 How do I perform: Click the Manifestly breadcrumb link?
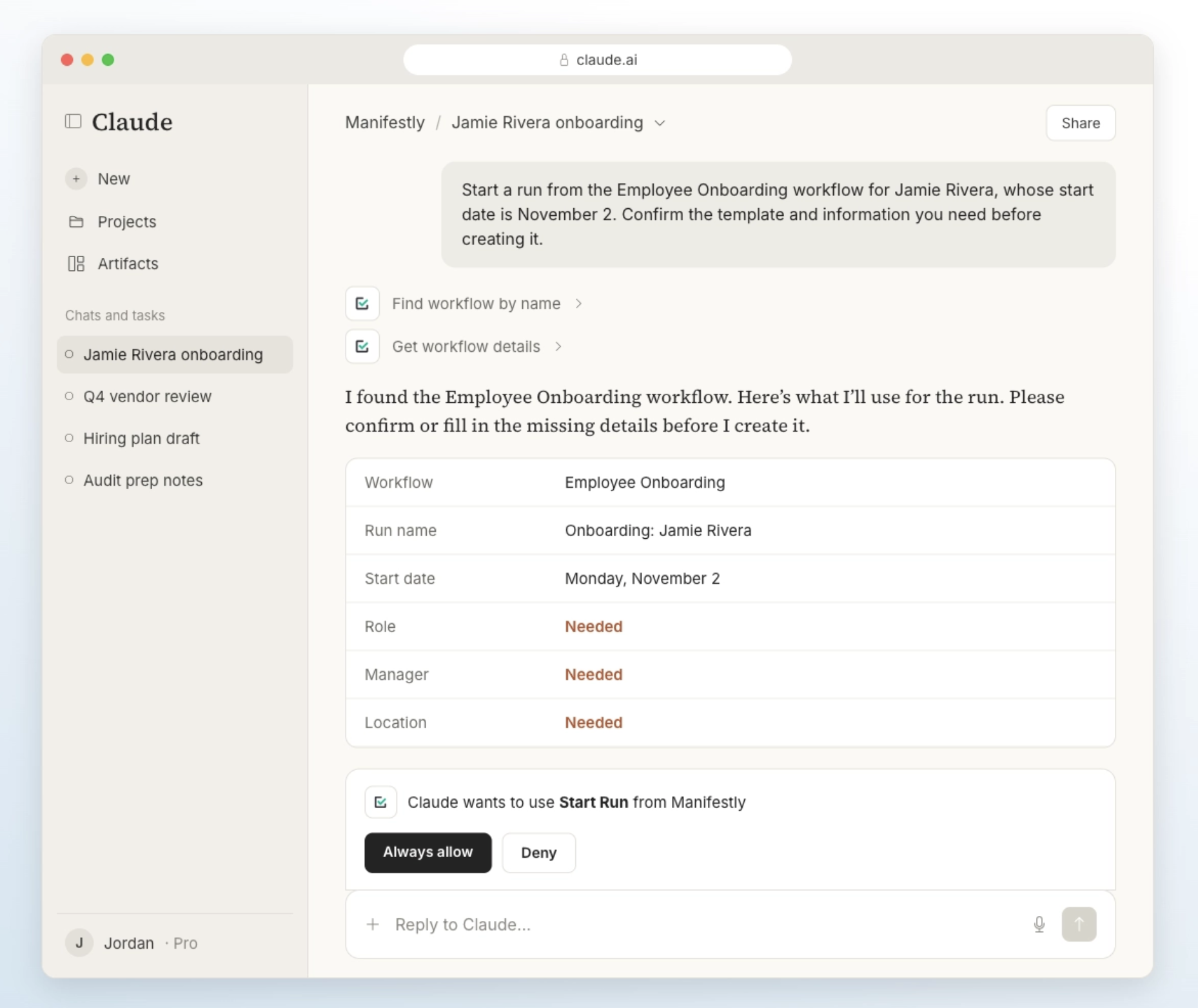point(385,122)
